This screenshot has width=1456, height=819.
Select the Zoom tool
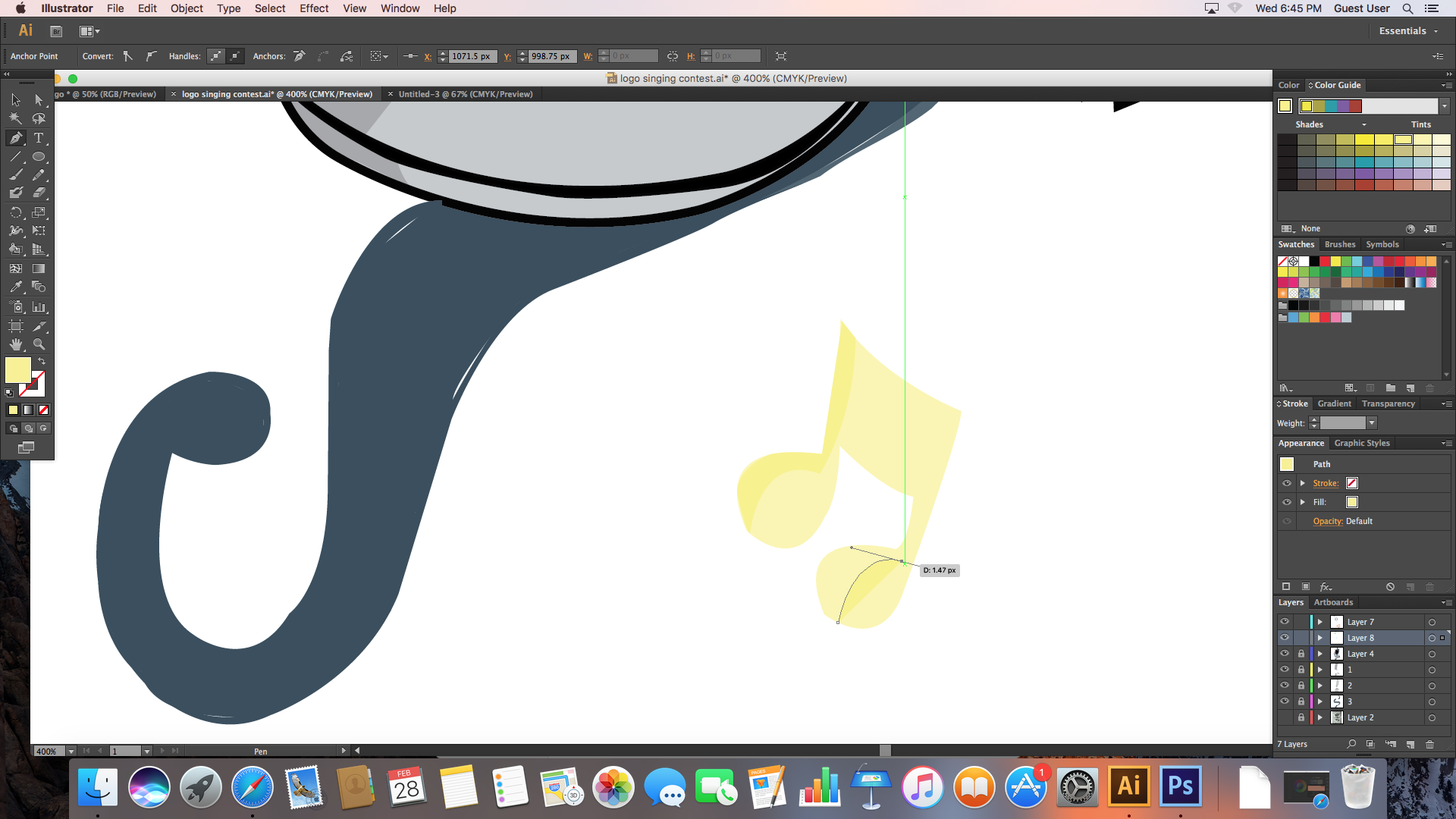pyautogui.click(x=39, y=344)
